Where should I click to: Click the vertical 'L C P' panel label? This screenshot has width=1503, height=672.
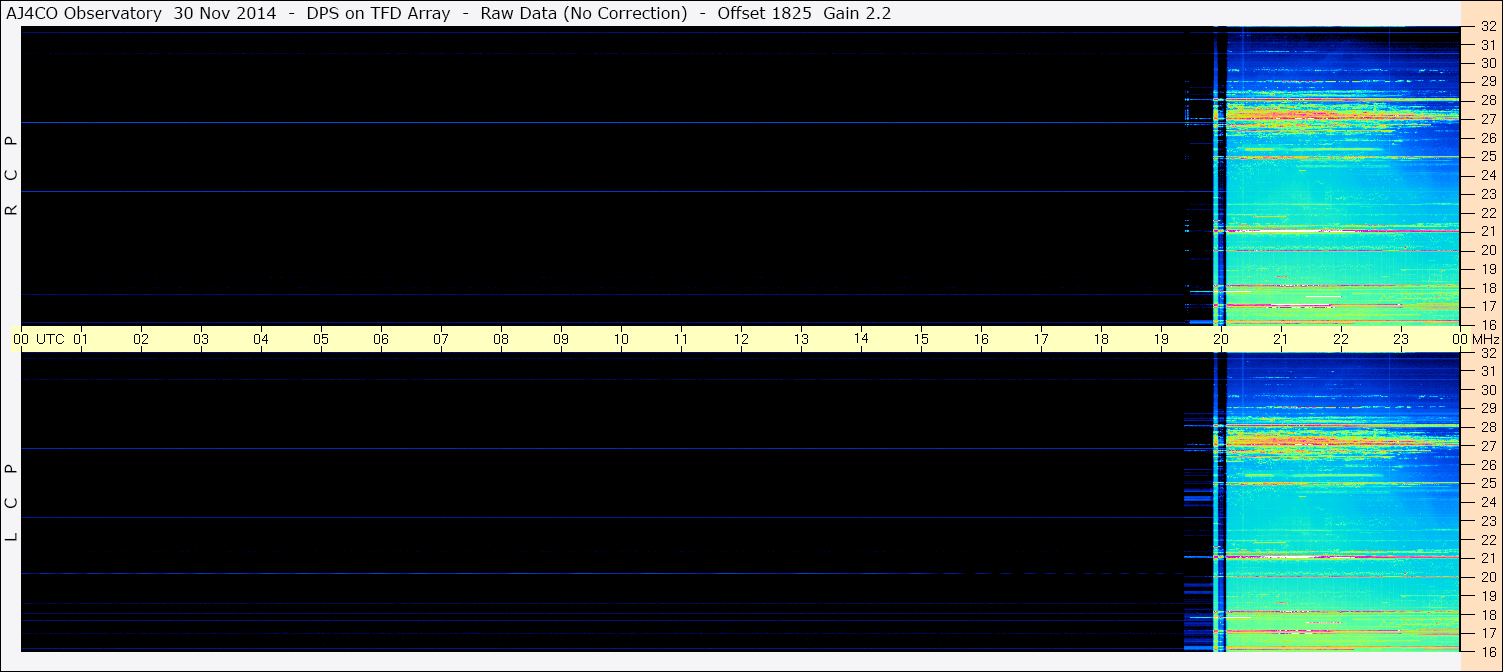(x=11, y=502)
